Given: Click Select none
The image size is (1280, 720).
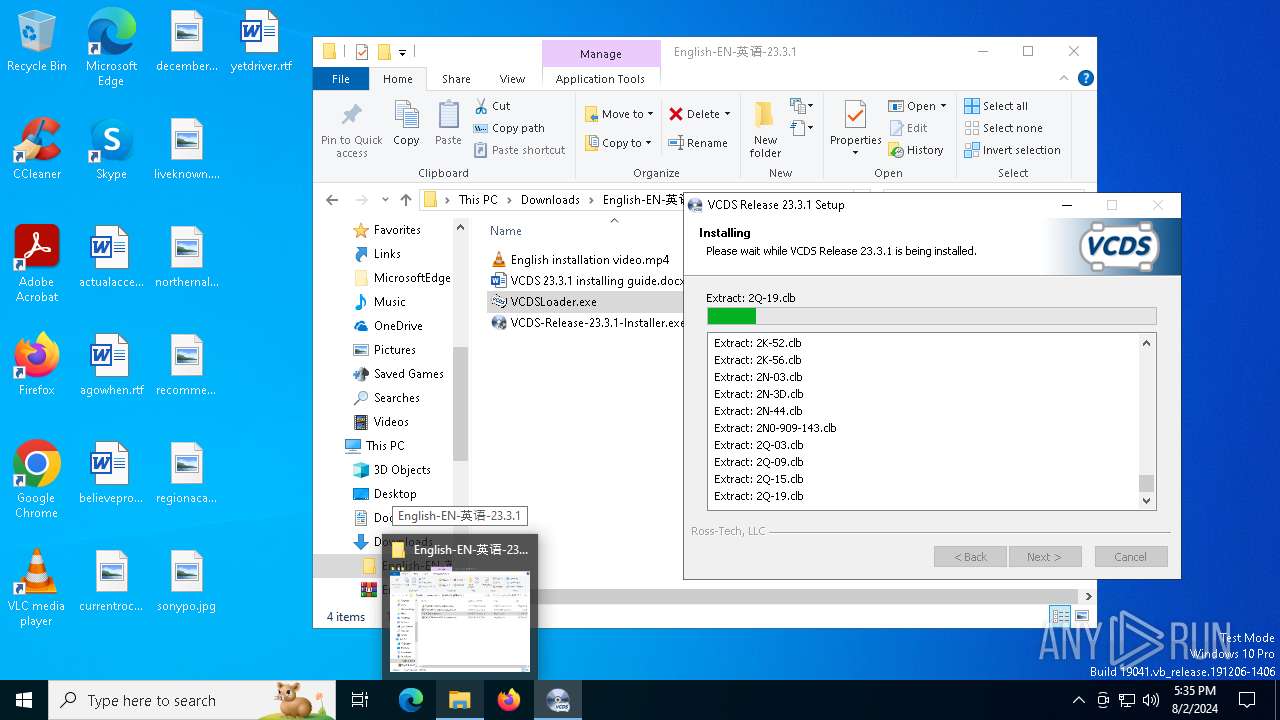Looking at the screenshot, I should click(x=1003, y=128).
